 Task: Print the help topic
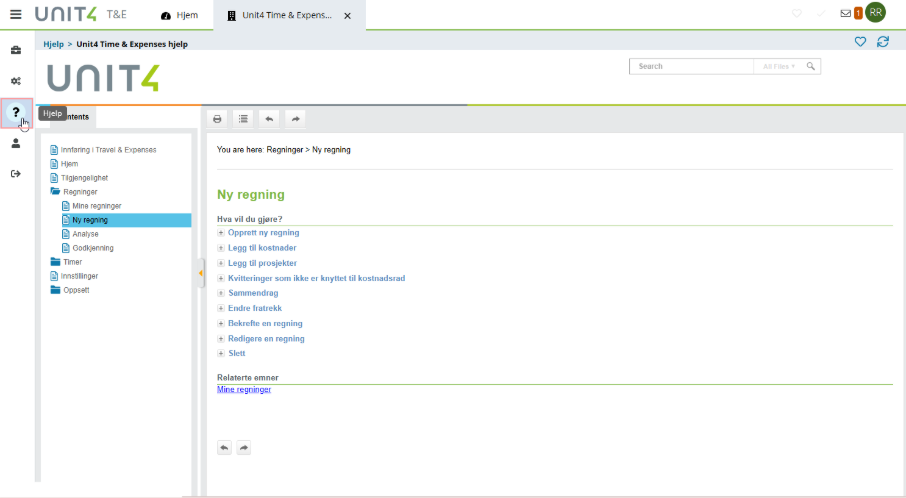coord(217,118)
